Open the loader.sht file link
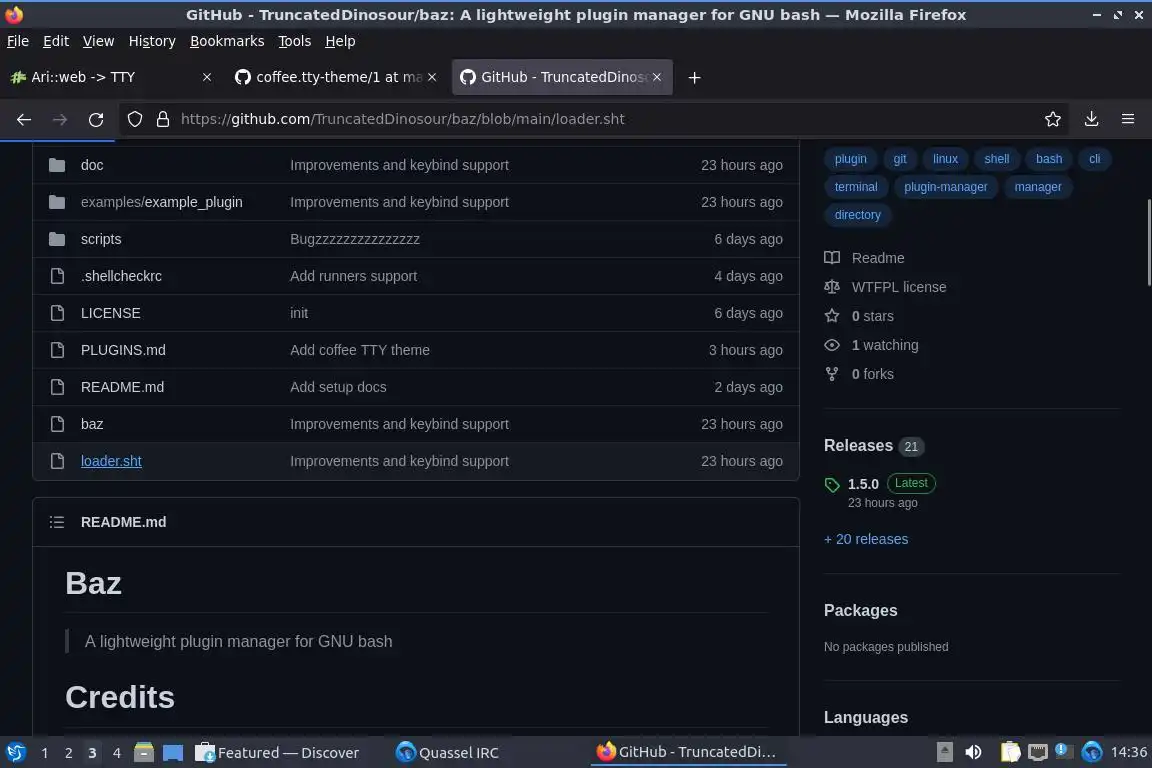Viewport: 1152px width, 768px height. 111,461
